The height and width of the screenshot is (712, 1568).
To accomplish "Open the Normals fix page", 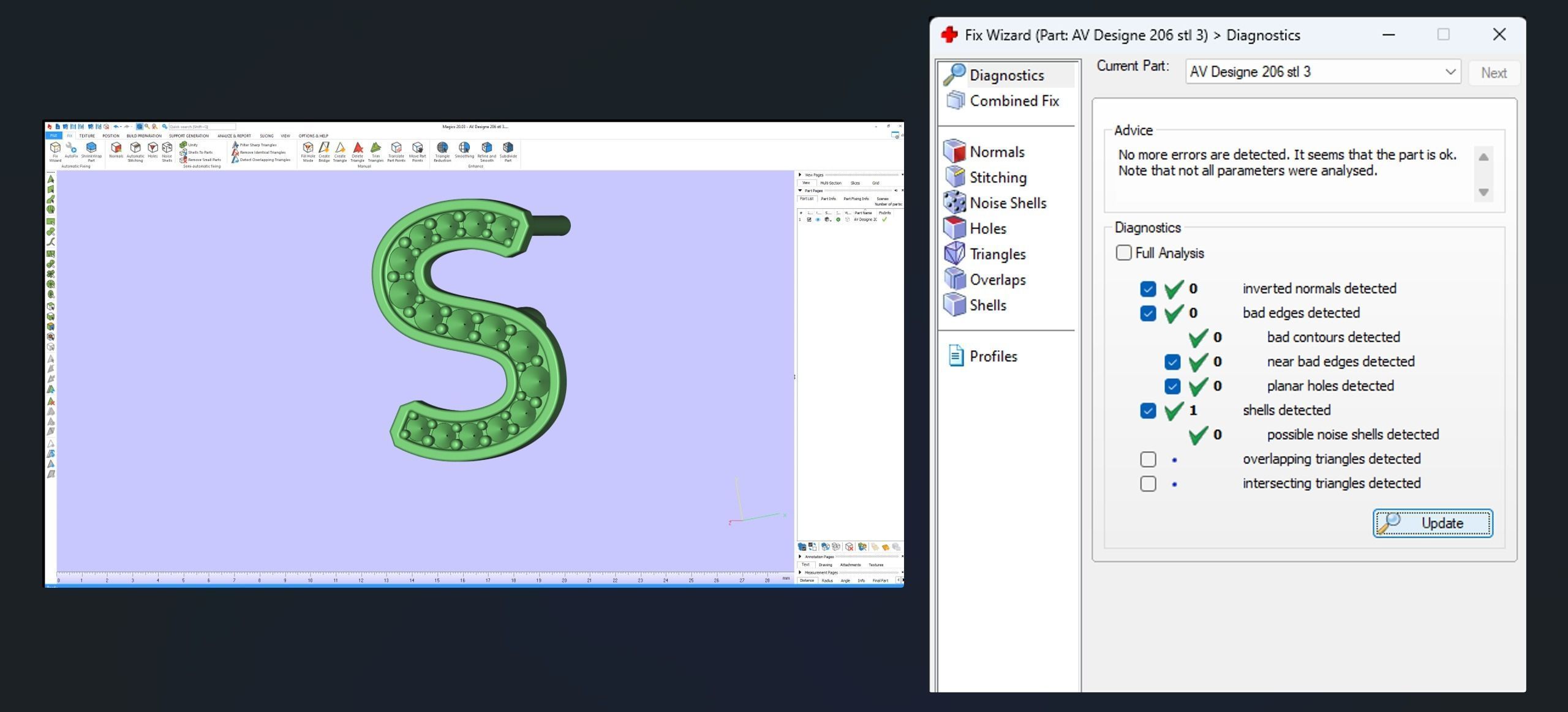I will (x=996, y=152).
